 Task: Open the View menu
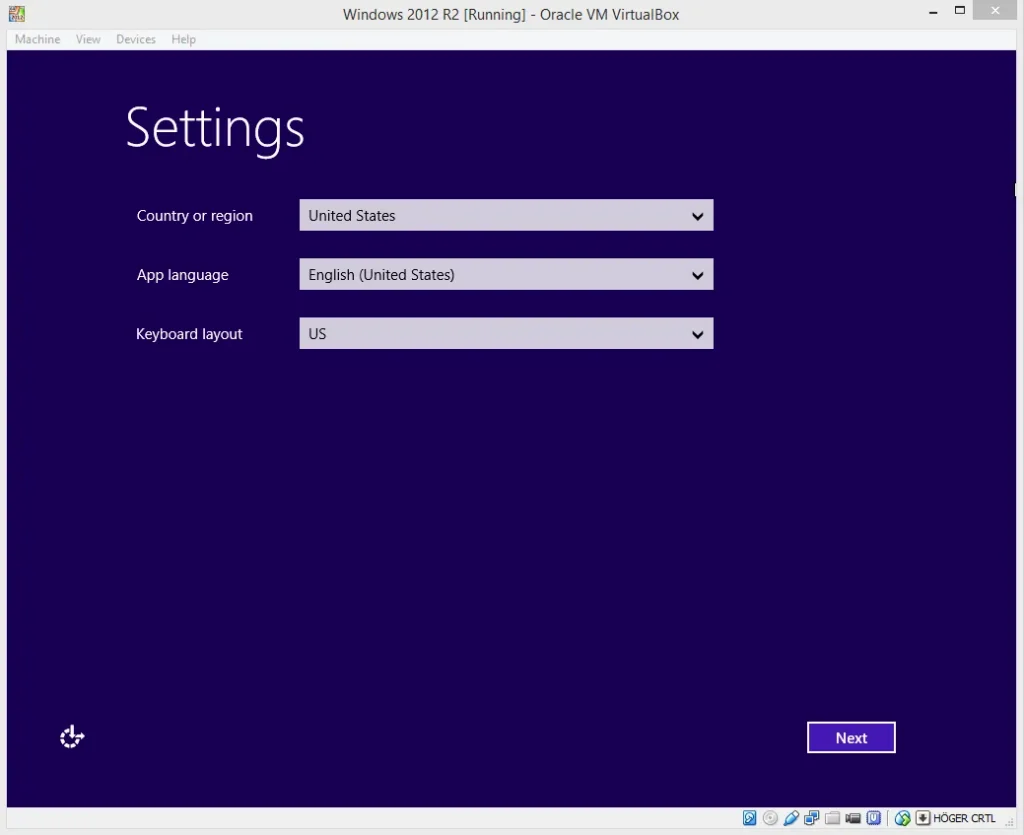[x=88, y=39]
